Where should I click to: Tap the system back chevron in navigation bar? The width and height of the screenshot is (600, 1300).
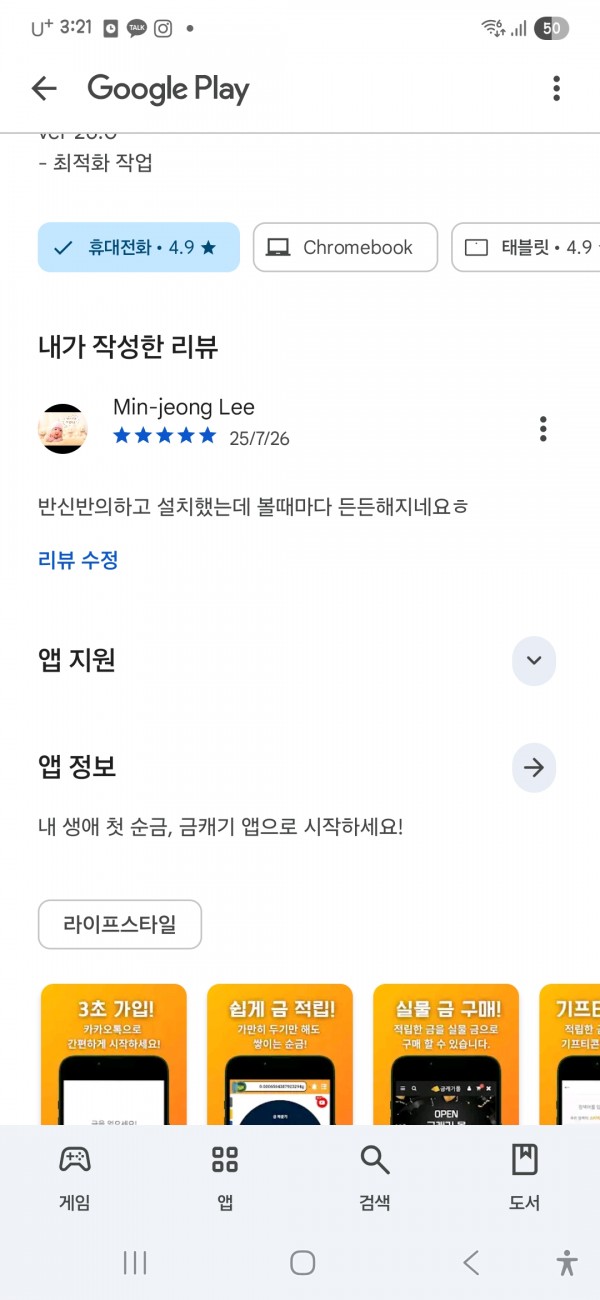pyautogui.click(x=471, y=1262)
